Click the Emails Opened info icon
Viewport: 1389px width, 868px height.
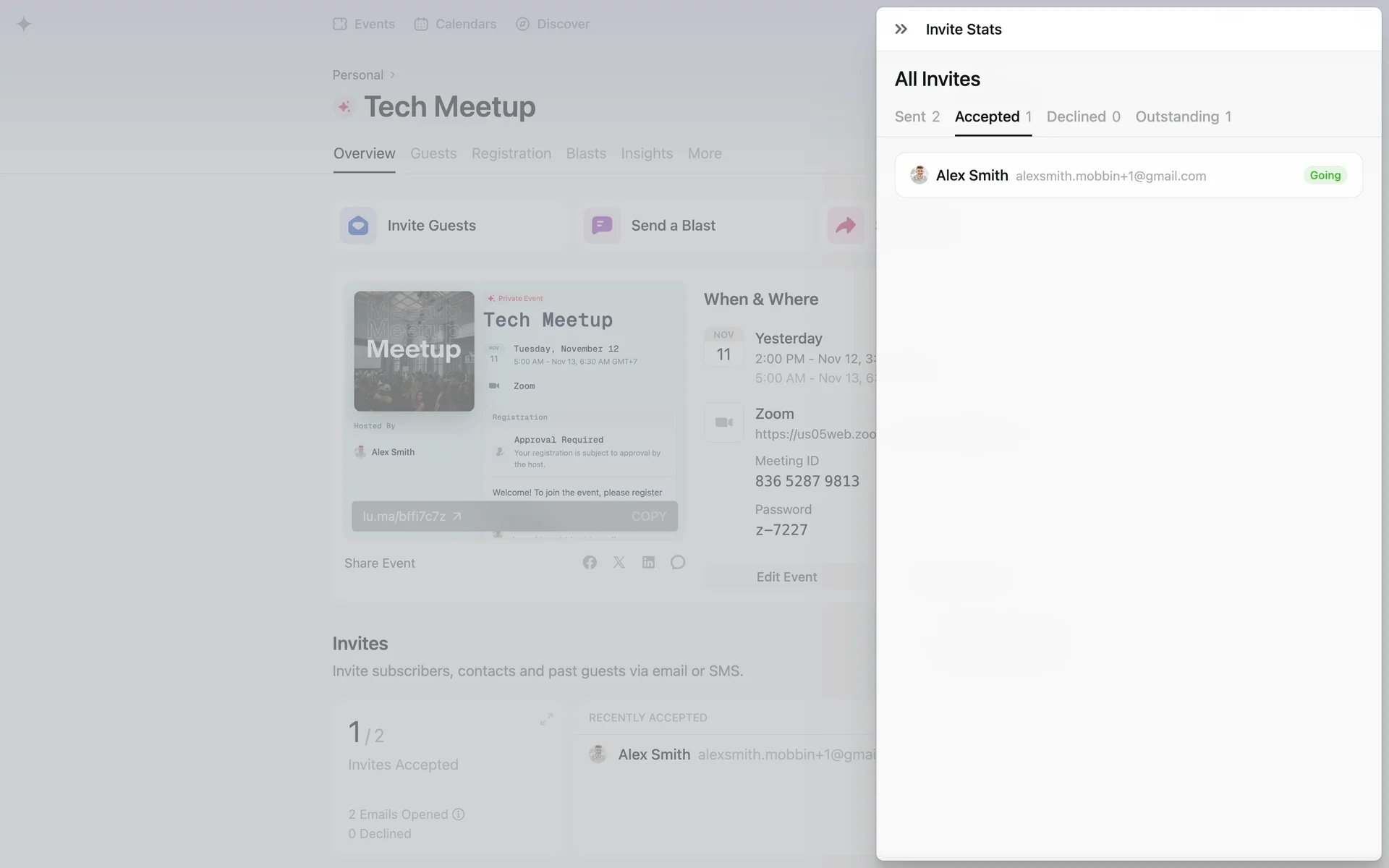pos(459,814)
